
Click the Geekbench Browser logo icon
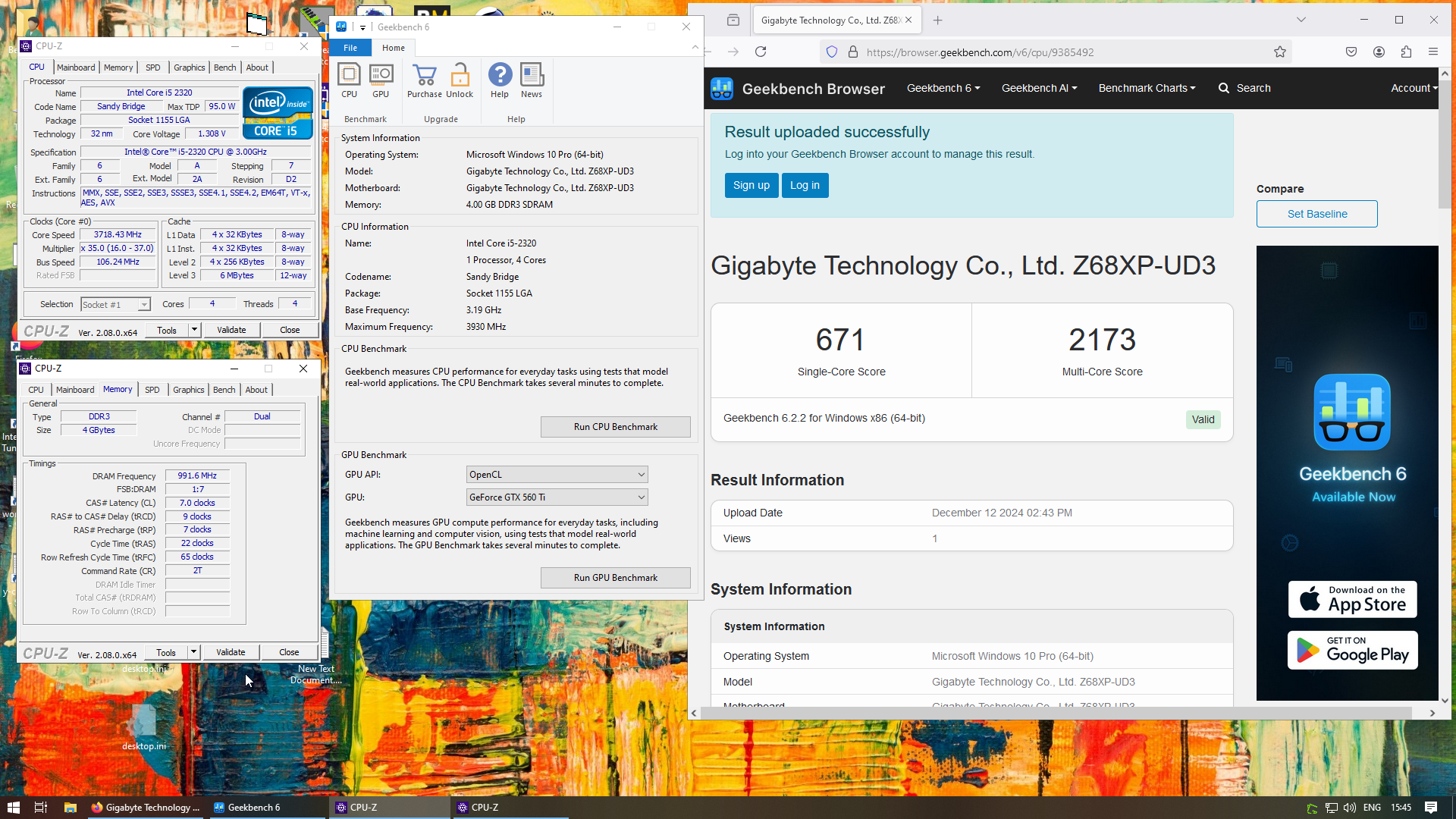[x=722, y=89]
